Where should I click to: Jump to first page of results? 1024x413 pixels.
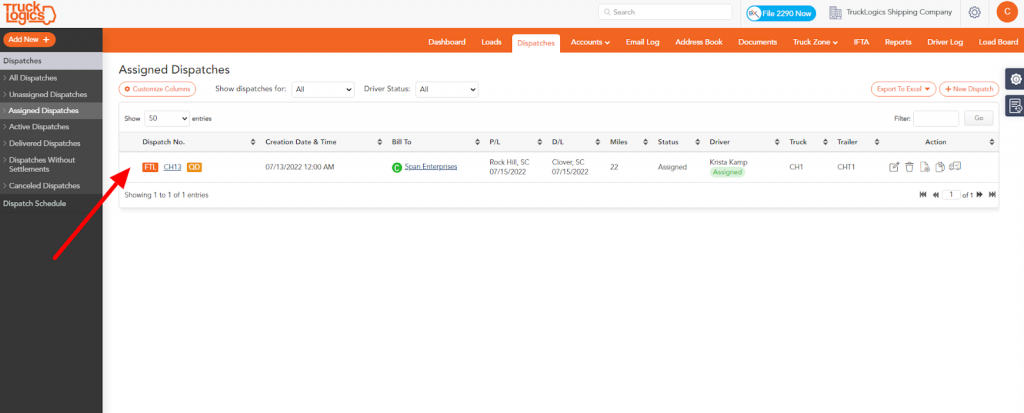click(x=923, y=195)
